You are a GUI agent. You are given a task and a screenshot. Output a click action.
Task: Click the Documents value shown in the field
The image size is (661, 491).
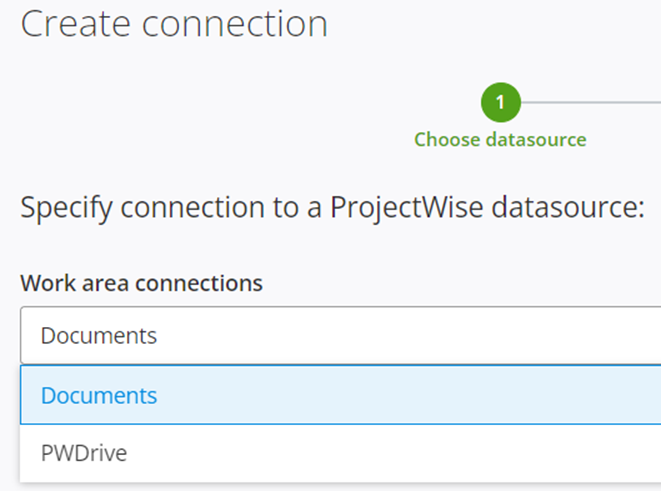click(99, 336)
